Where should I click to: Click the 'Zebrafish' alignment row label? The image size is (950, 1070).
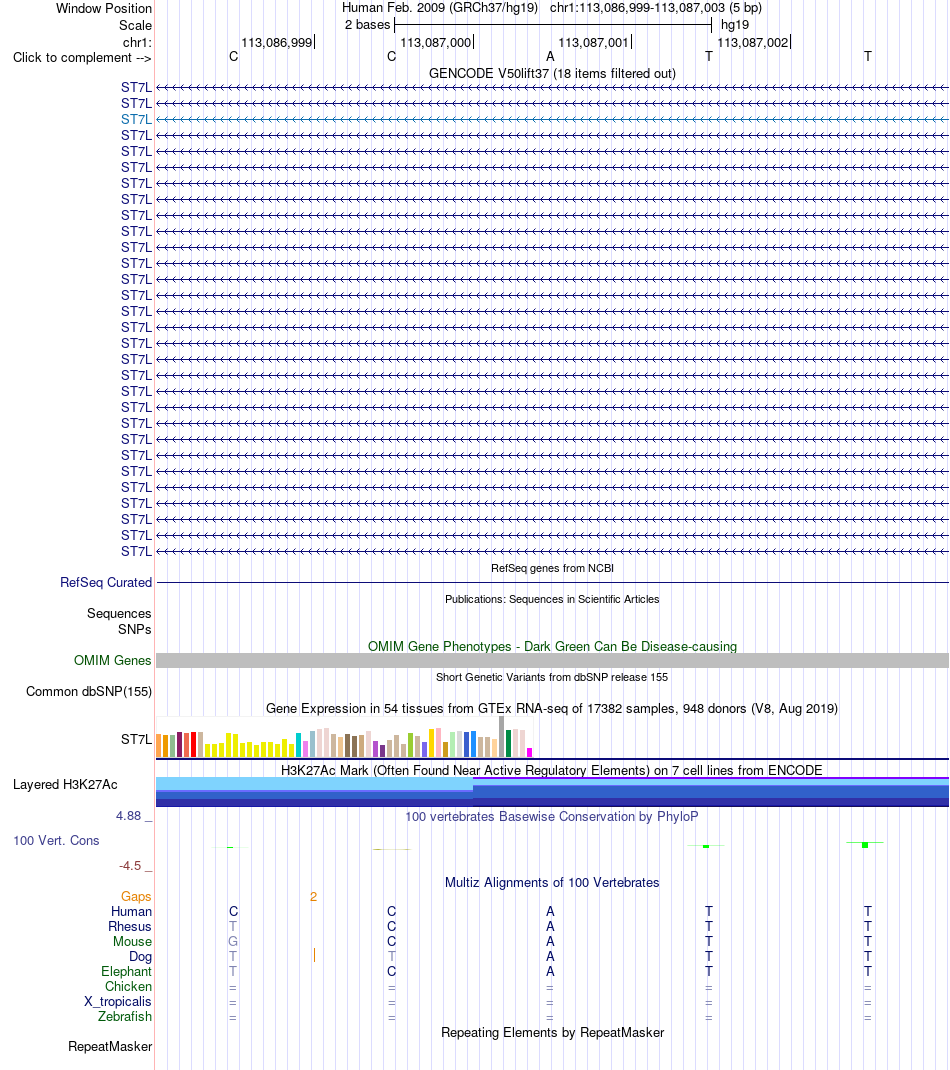click(125, 1017)
